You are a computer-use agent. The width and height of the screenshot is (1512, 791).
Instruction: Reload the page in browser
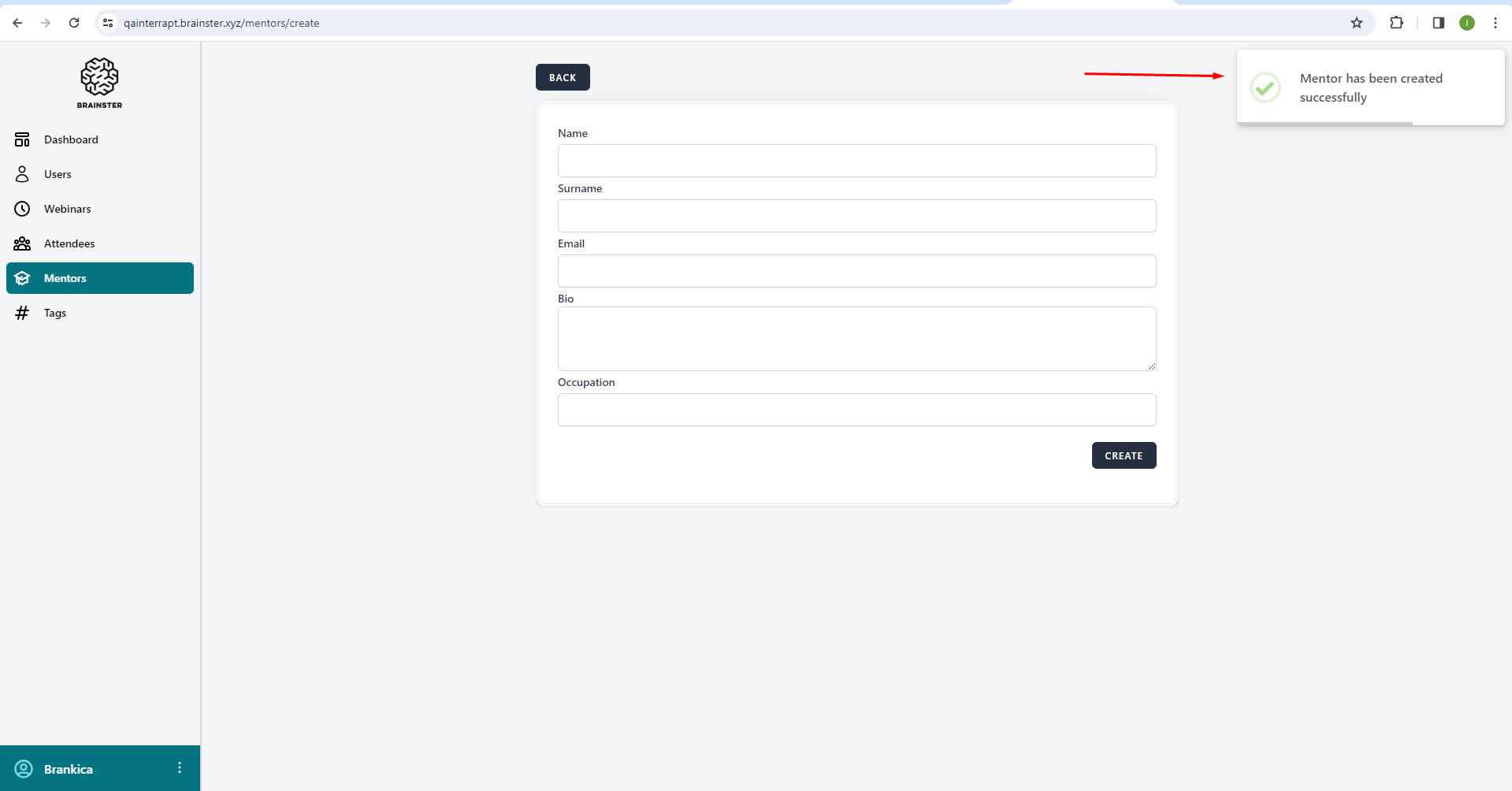pyautogui.click(x=74, y=23)
